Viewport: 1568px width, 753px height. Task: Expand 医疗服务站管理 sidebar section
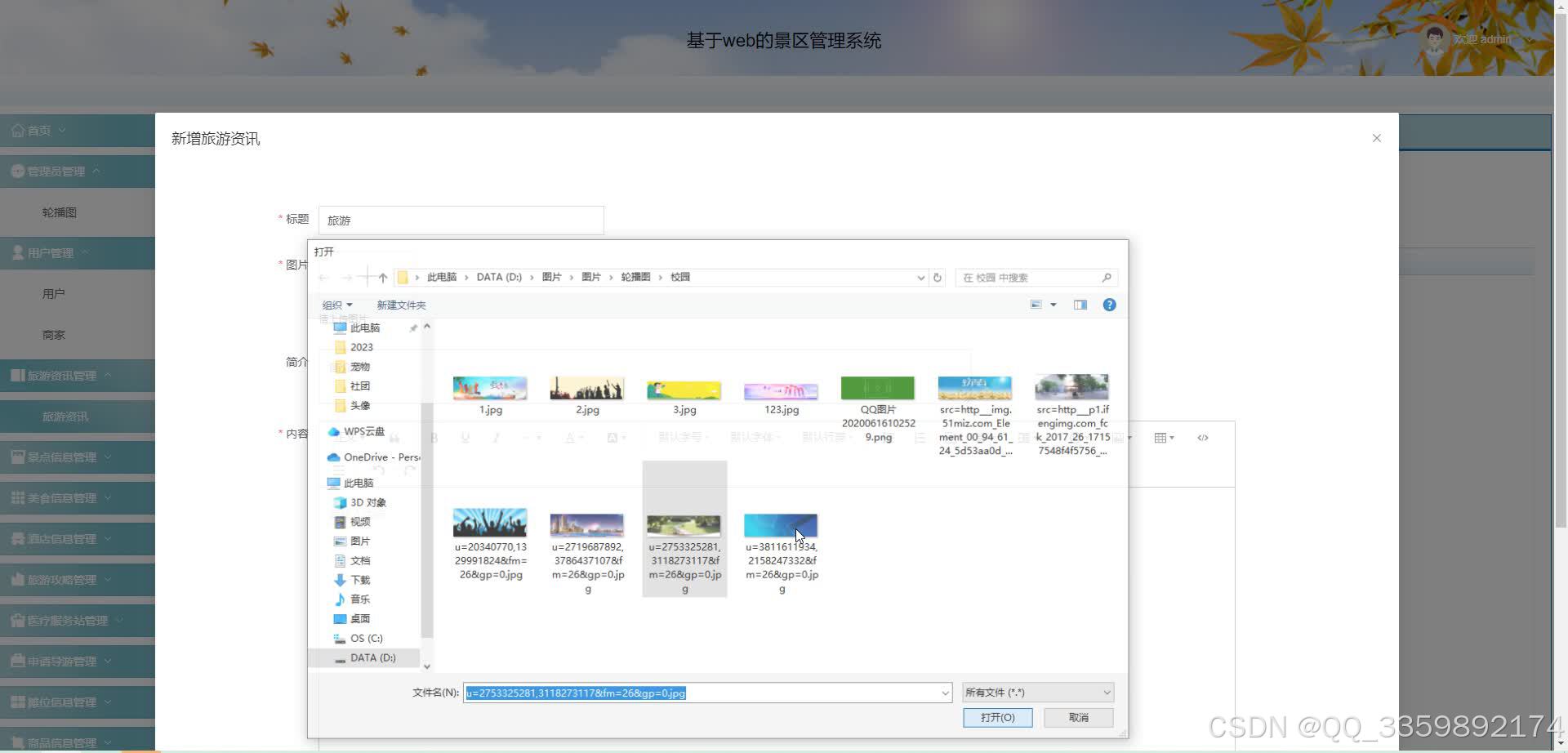[78, 621]
